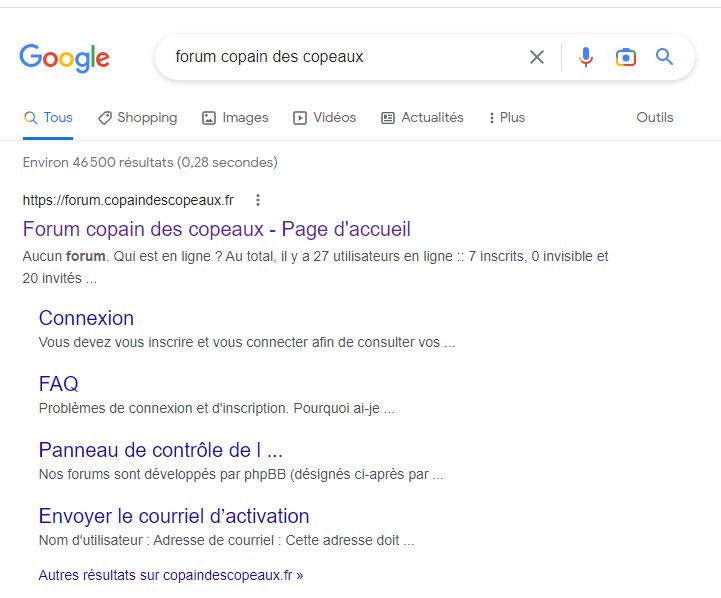This screenshot has width=721, height=598.
Task: Open Forum copain des copeaux result
Action: pos(216,229)
